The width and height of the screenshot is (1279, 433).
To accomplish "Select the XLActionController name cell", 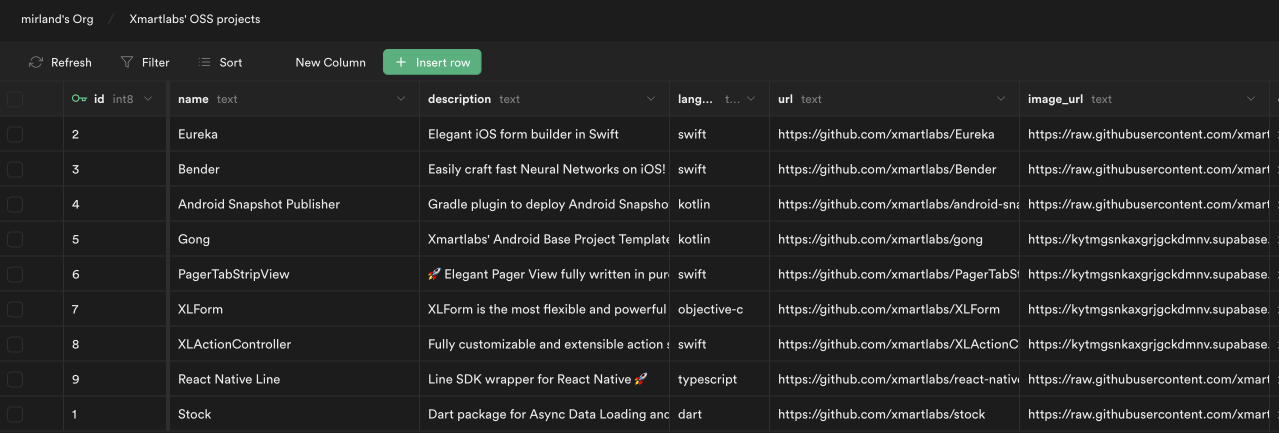I will pos(294,344).
